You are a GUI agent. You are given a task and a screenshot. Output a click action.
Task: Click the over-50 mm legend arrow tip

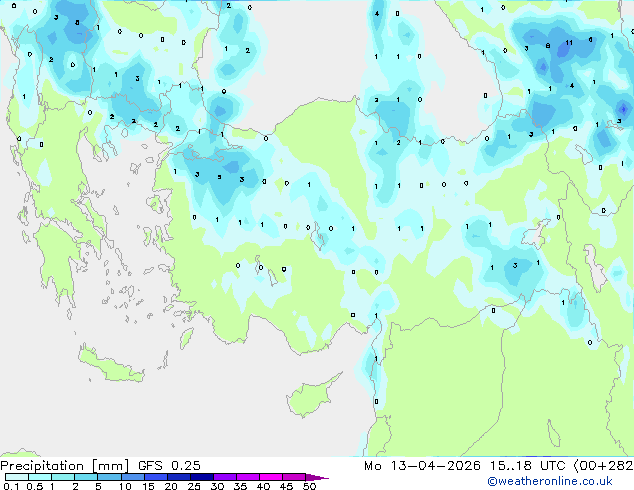317,477
